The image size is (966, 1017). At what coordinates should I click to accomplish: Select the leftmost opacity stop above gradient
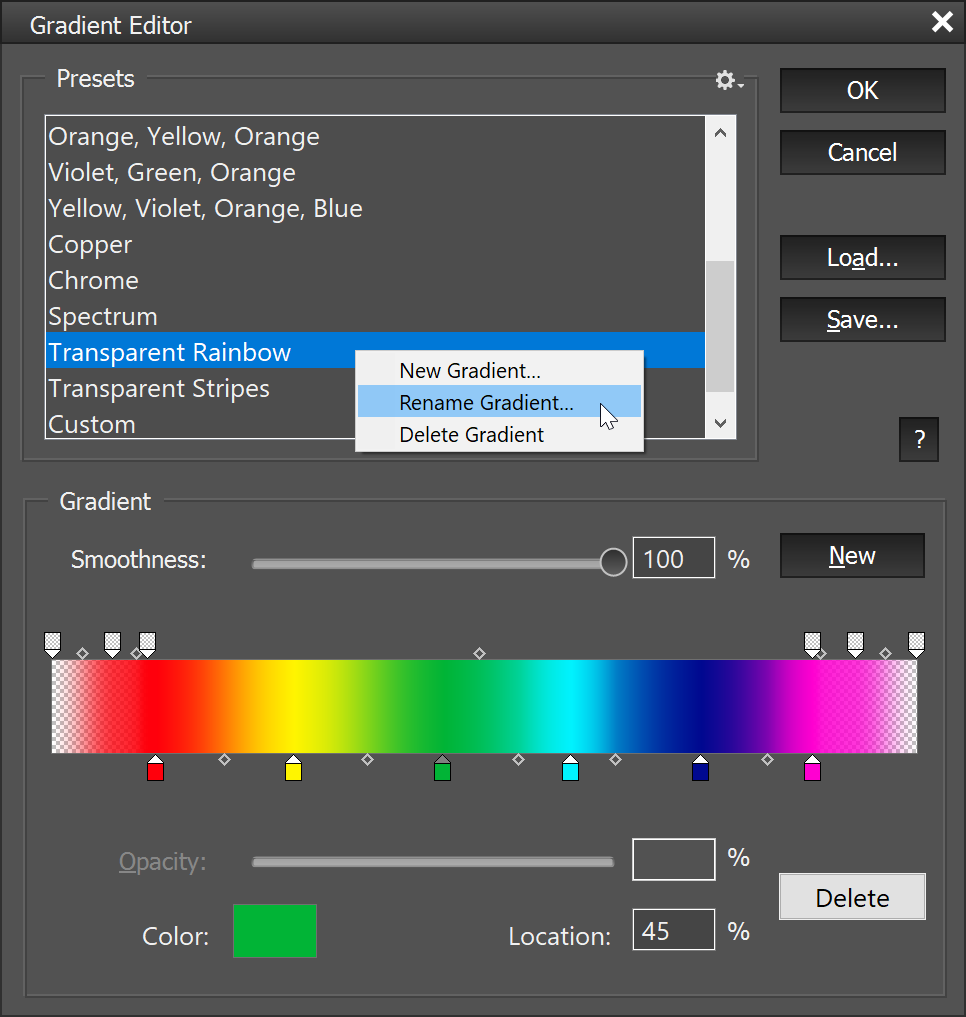point(53,643)
